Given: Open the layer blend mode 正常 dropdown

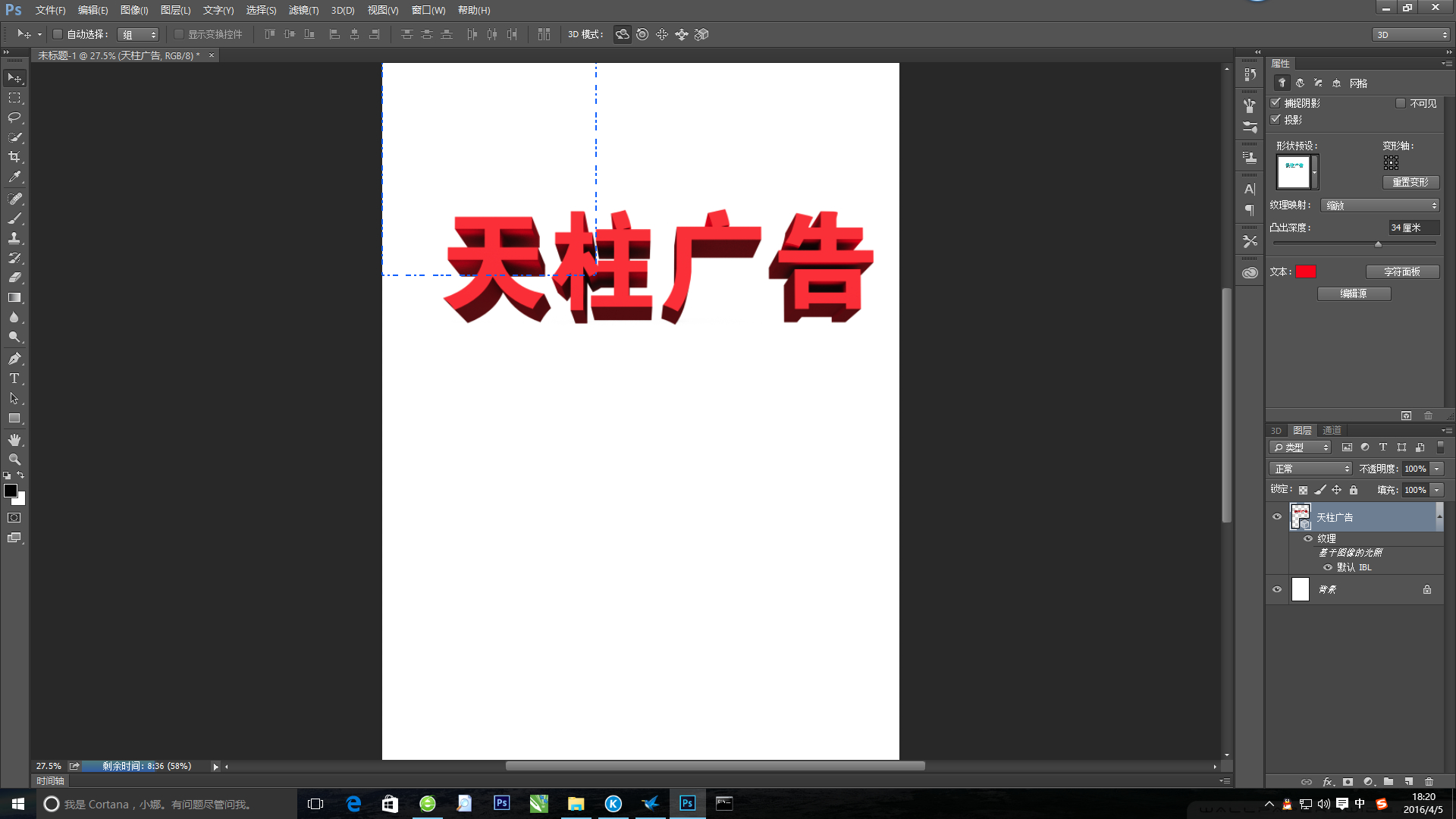Looking at the screenshot, I should pyautogui.click(x=1310, y=469).
